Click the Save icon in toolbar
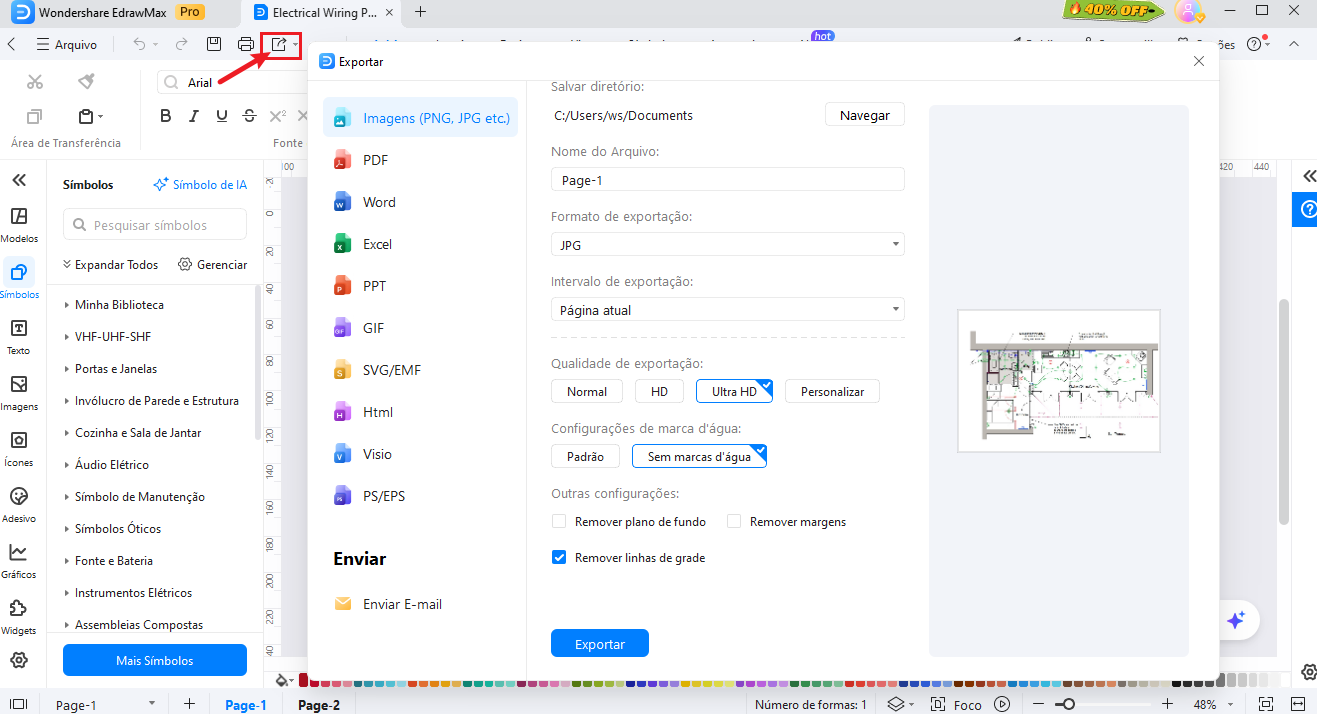This screenshot has height=714, width=1317. [x=213, y=45]
